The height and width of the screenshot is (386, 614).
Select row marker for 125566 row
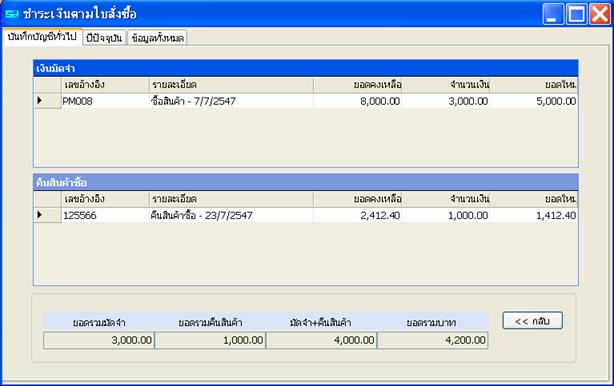[47, 215]
